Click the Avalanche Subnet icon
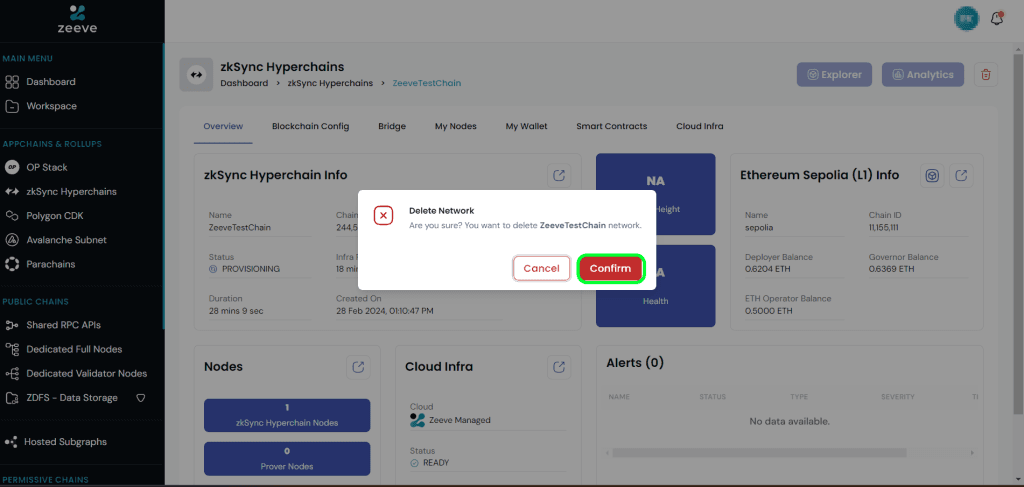 (x=12, y=240)
